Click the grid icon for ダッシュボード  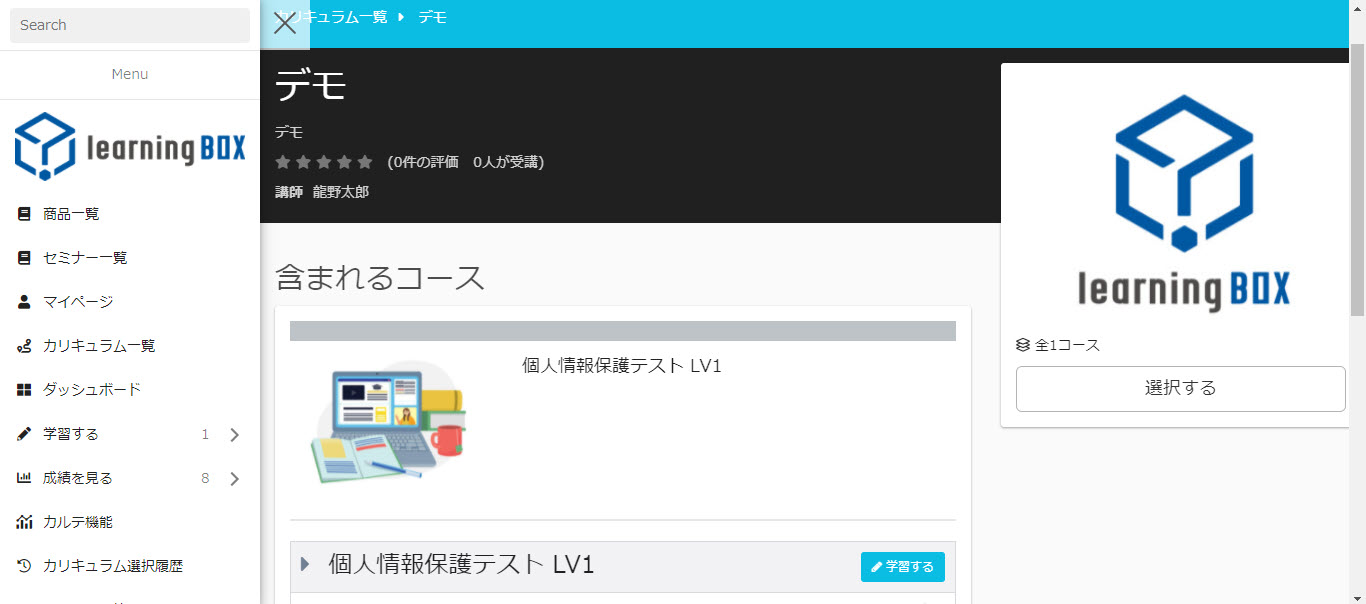pos(24,390)
